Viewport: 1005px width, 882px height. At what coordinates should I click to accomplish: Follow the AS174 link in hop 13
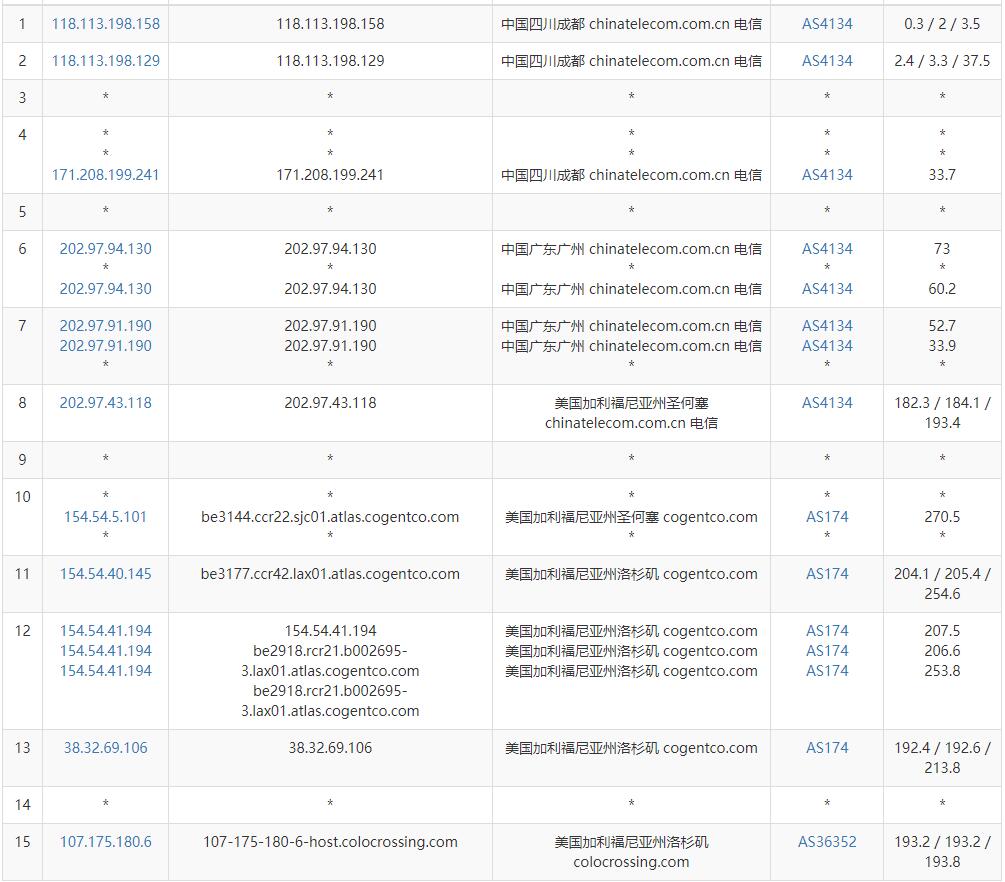click(827, 748)
